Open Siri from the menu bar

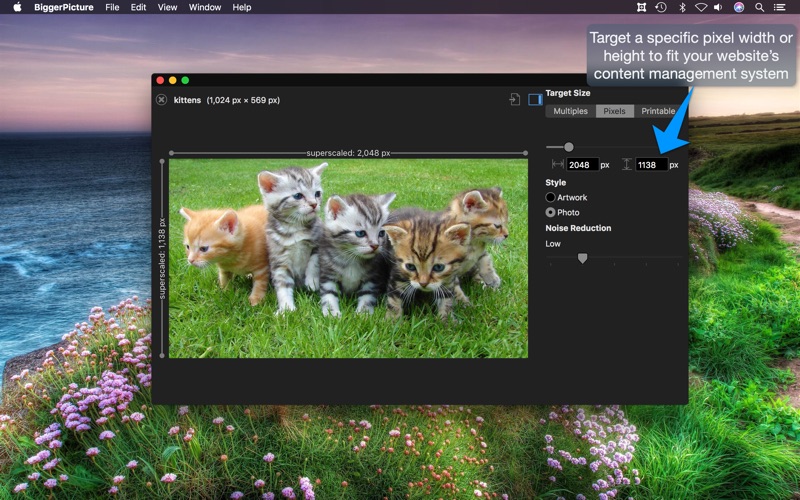click(x=739, y=7)
